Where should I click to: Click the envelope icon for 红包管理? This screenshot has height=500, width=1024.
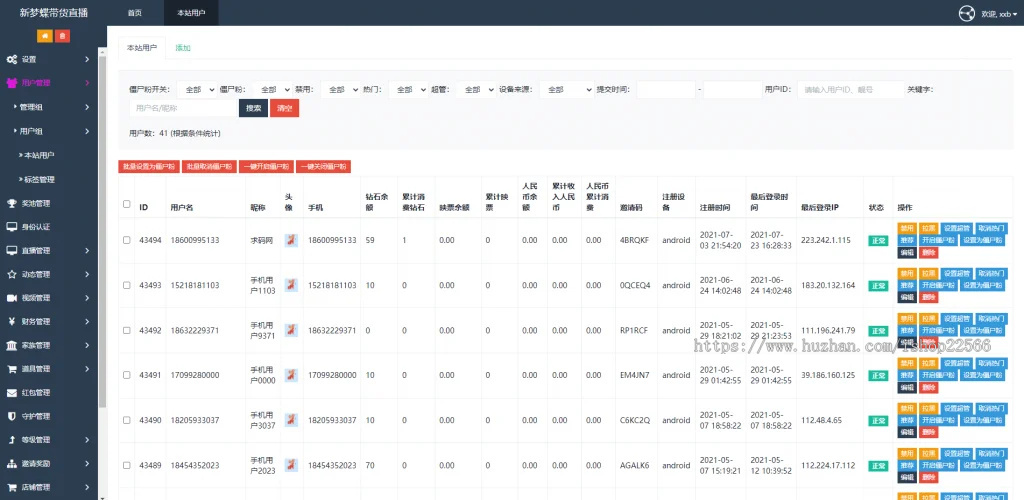(x=12, y=392)
